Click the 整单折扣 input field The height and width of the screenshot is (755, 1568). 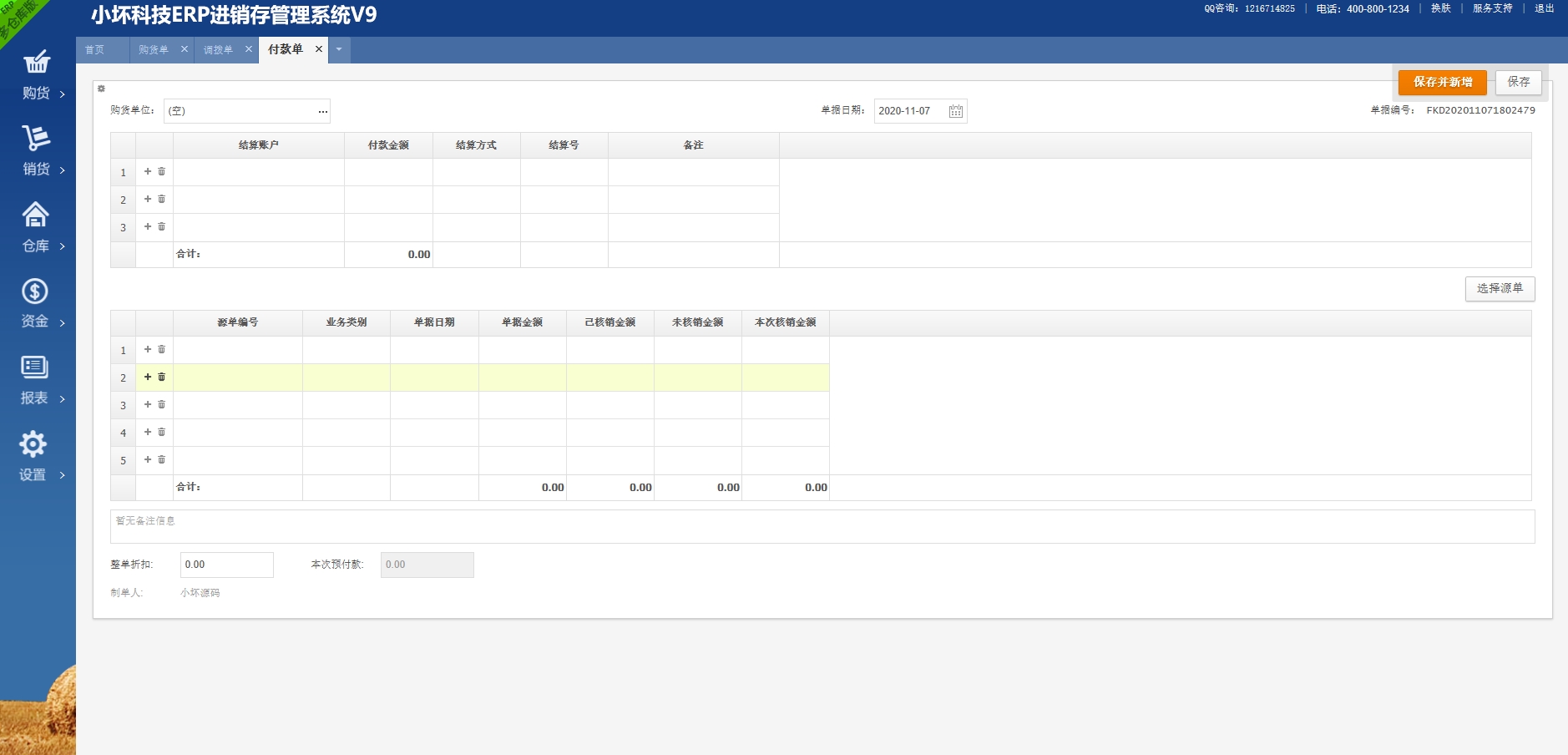(227, 565)
